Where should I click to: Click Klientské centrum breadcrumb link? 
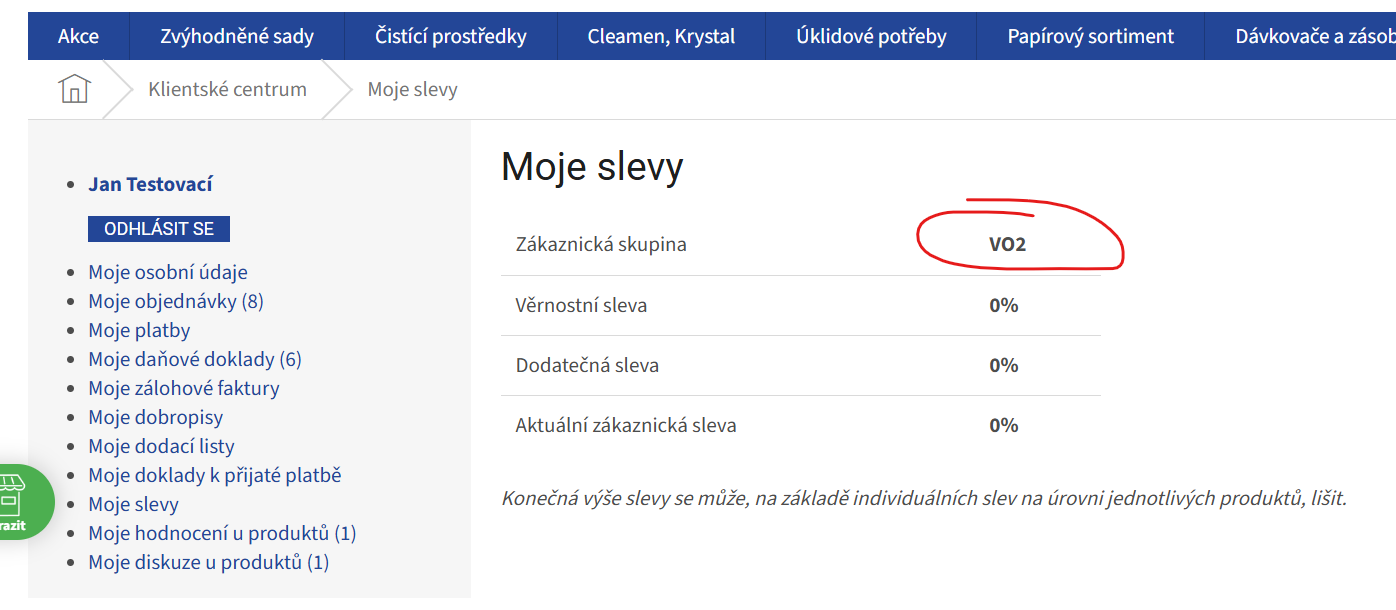coord(227,89)
